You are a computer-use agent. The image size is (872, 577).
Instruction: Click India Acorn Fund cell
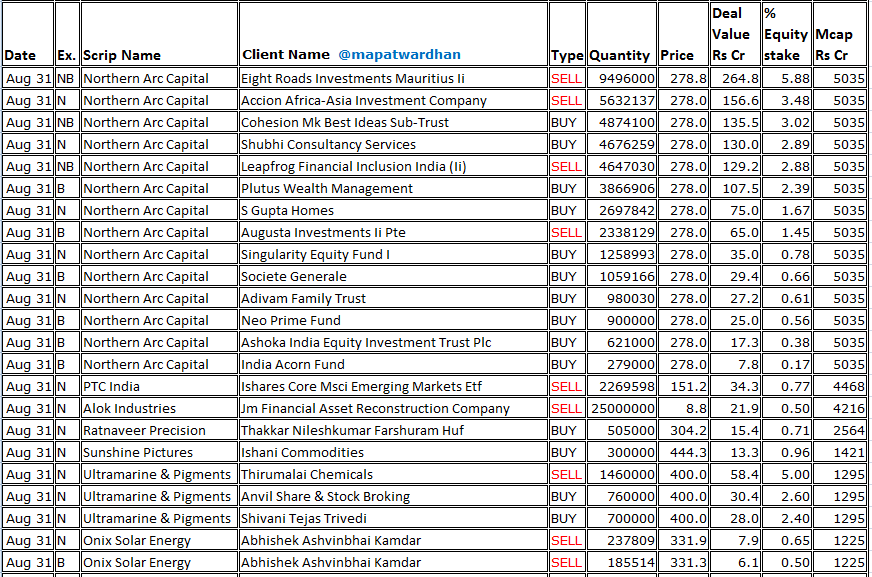click(393, 365)
